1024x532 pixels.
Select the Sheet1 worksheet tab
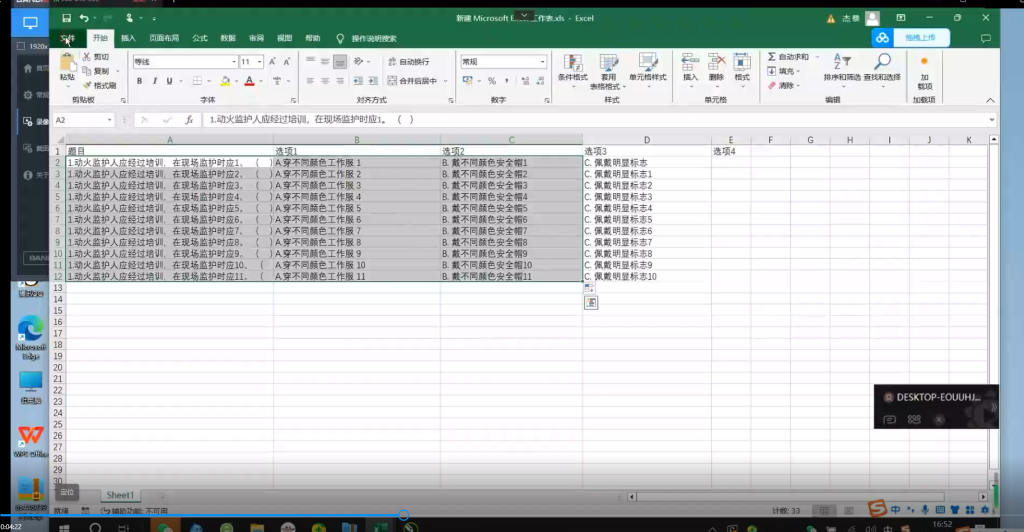pos(120,495)
